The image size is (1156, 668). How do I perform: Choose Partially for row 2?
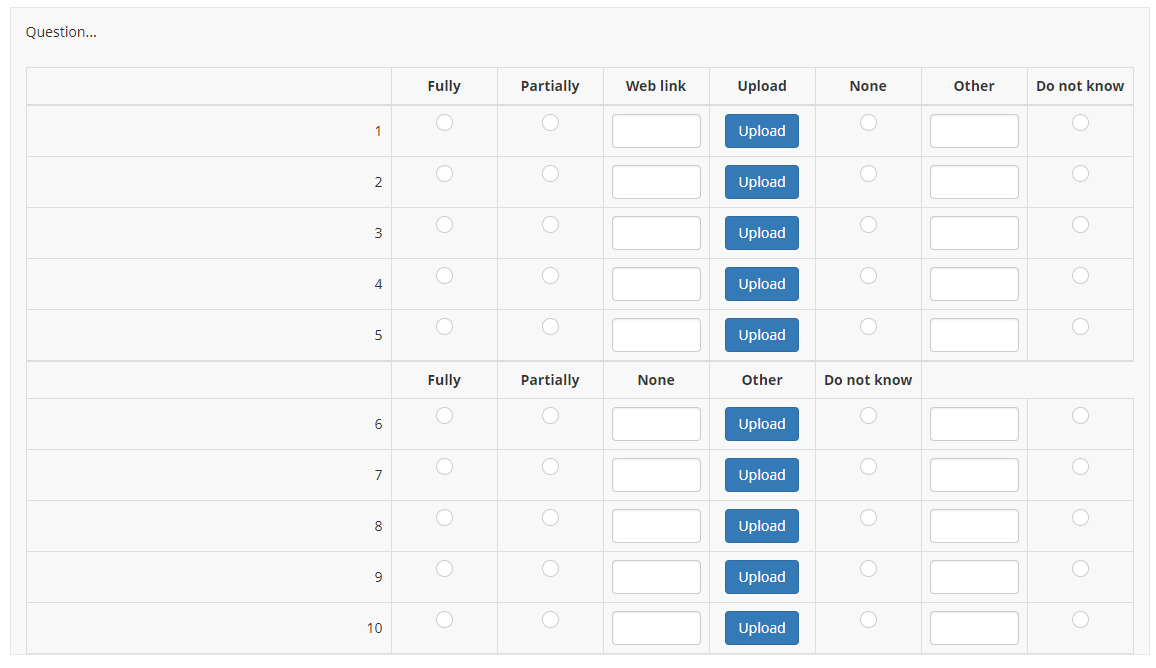coord(550,174)
